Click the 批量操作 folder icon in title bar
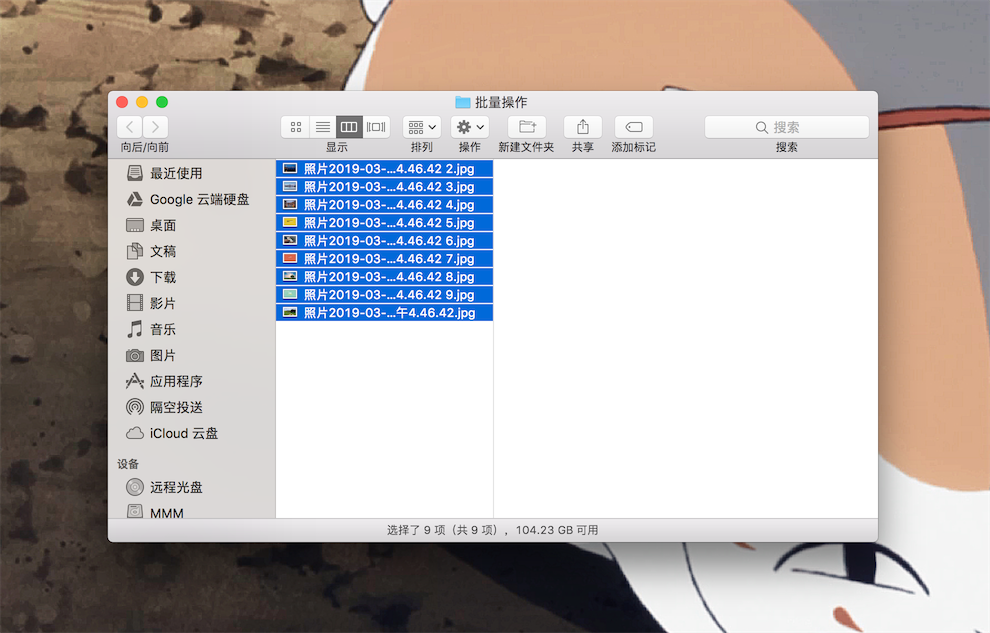 463,102
